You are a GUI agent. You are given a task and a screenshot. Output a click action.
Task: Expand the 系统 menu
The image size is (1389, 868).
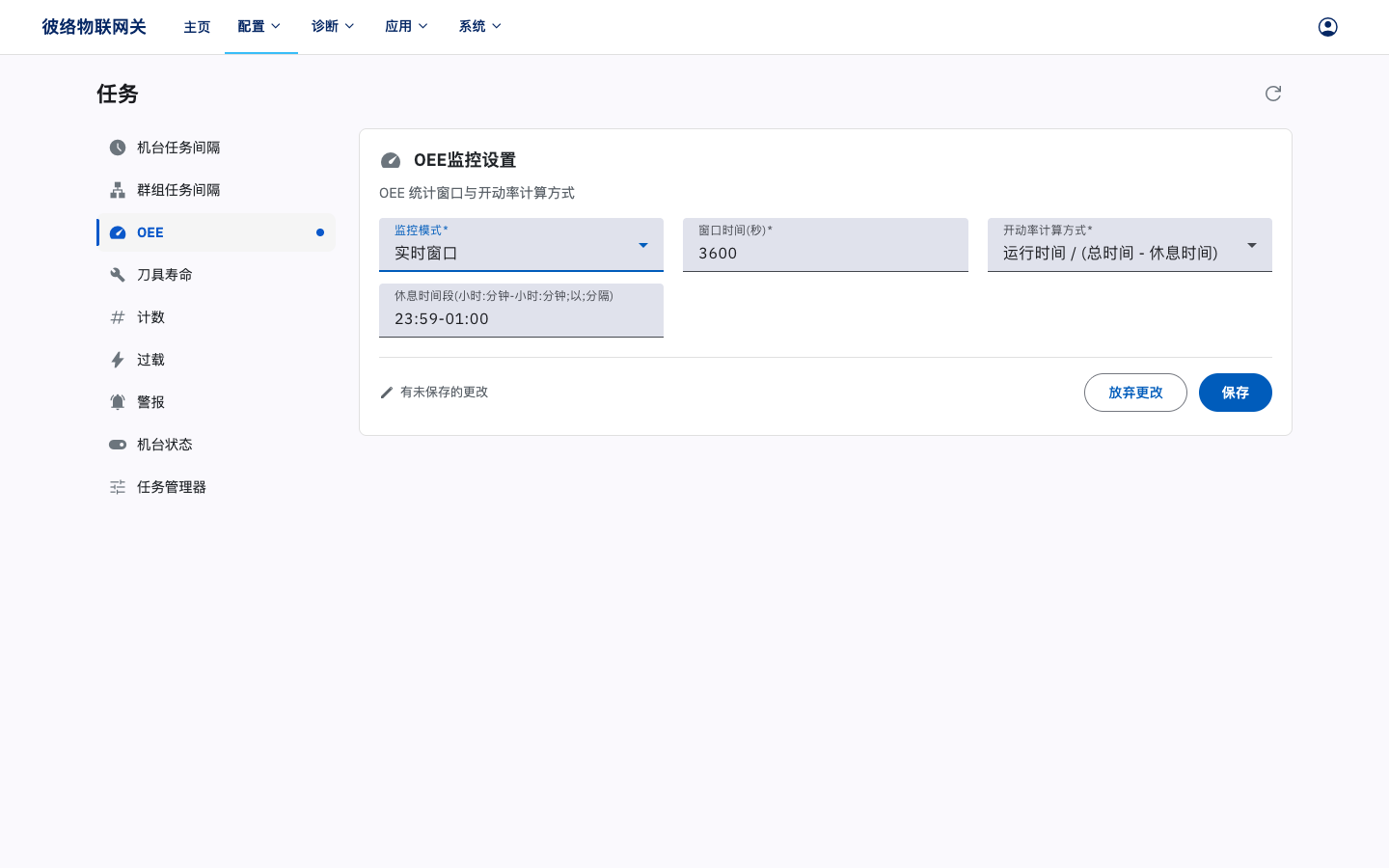pyautogui.click(x=480, y=27)
